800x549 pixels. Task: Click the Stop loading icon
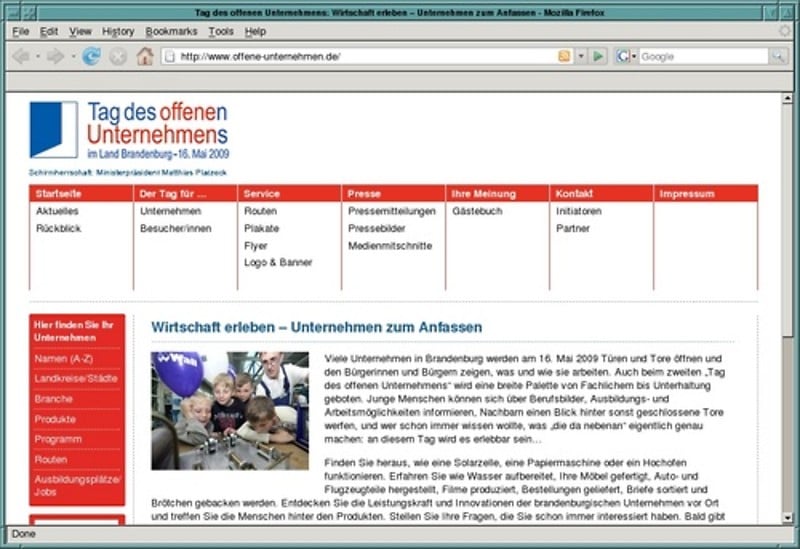pos(118,56)
